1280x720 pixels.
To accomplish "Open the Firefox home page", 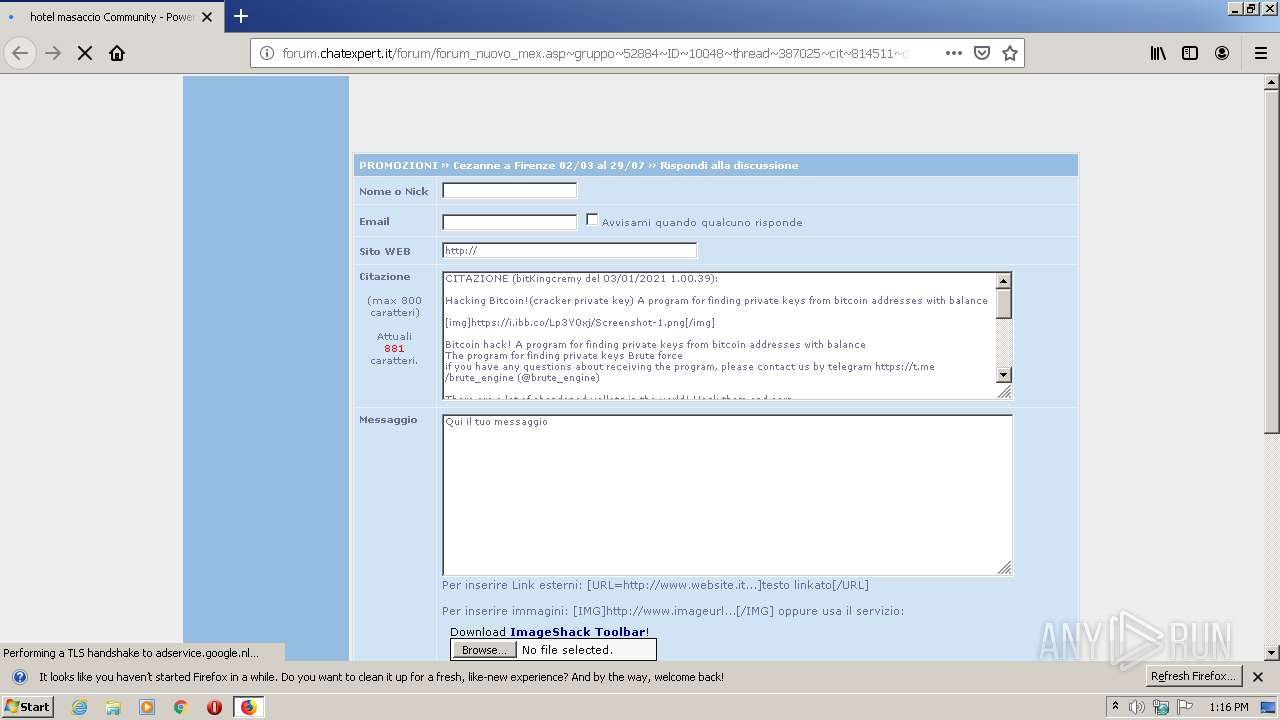I will tap(117, 53).
